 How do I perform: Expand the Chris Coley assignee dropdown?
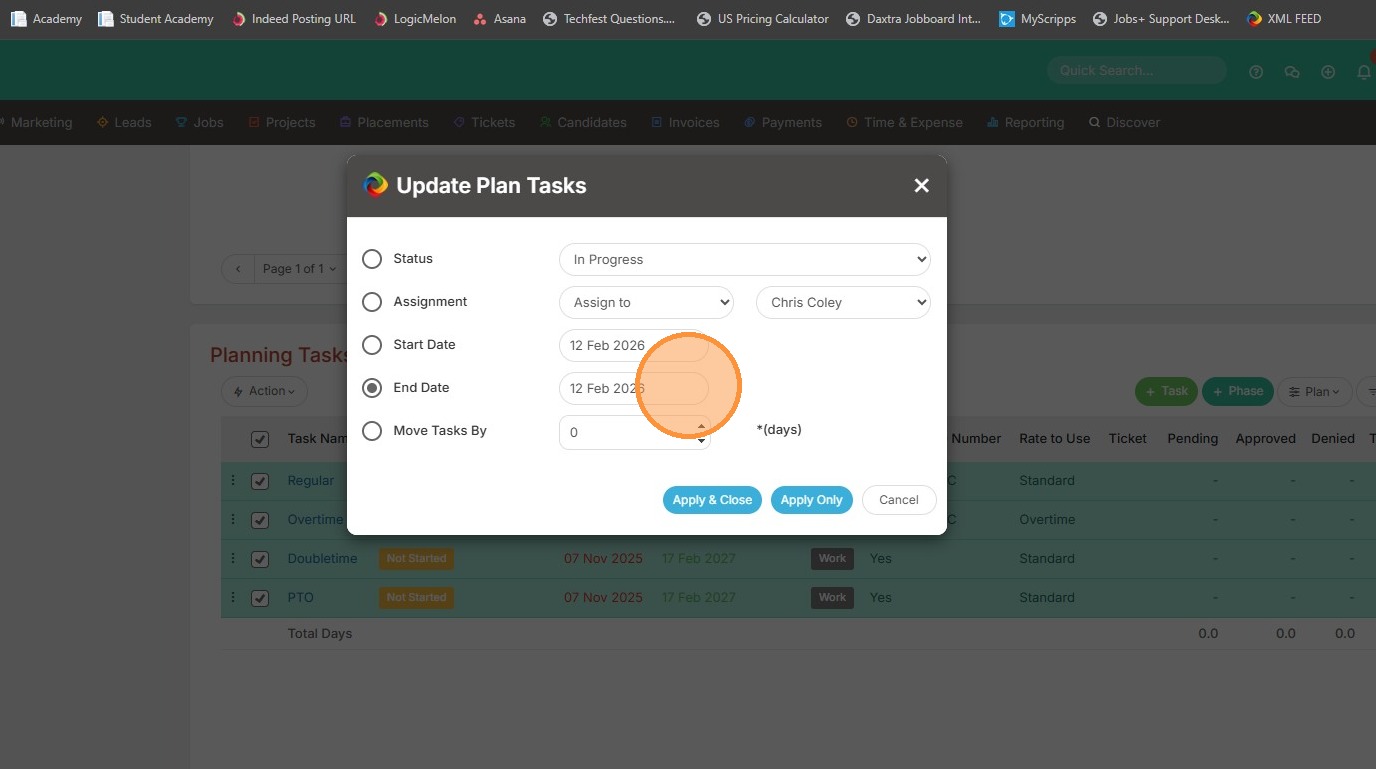pos(843,303)
